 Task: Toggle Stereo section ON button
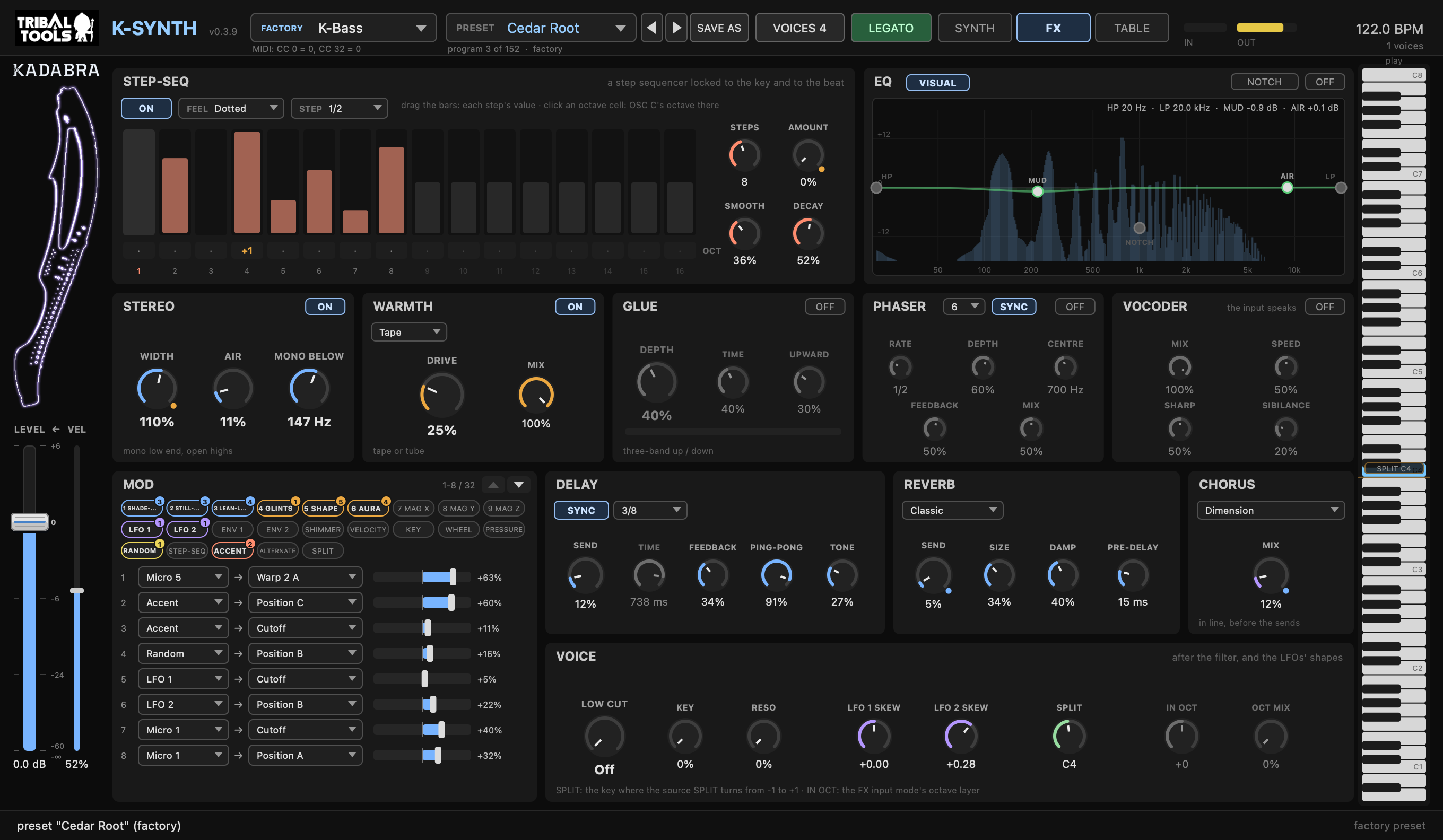click(325, 307)
